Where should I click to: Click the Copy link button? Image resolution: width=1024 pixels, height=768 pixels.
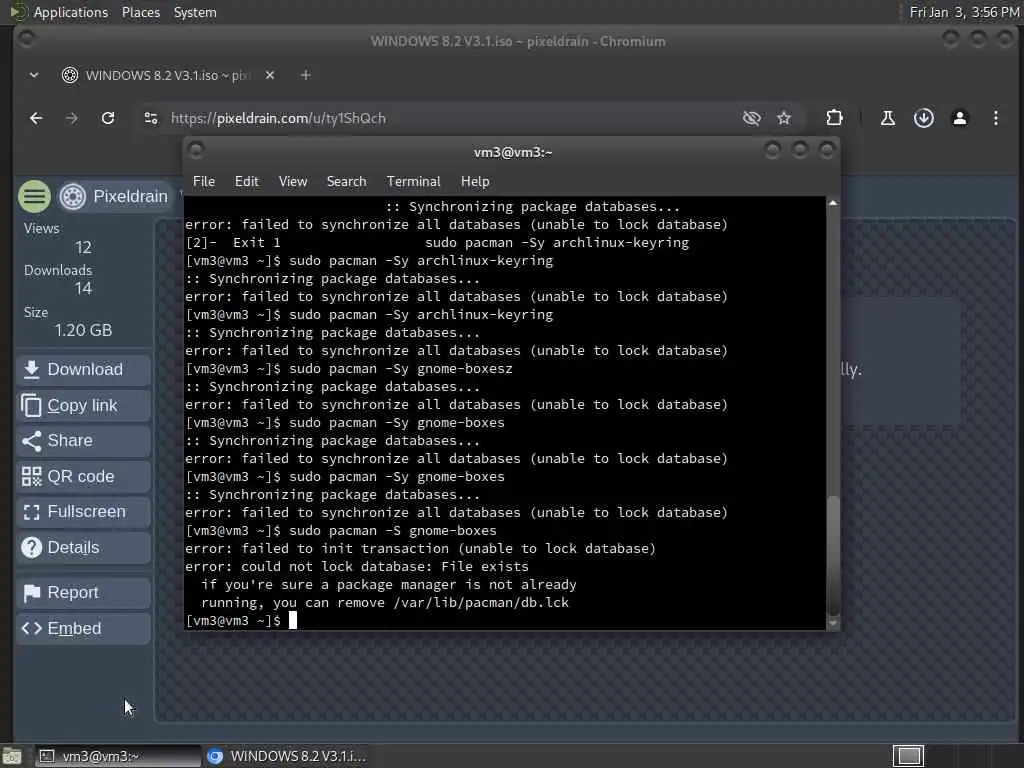click(84, 405)
